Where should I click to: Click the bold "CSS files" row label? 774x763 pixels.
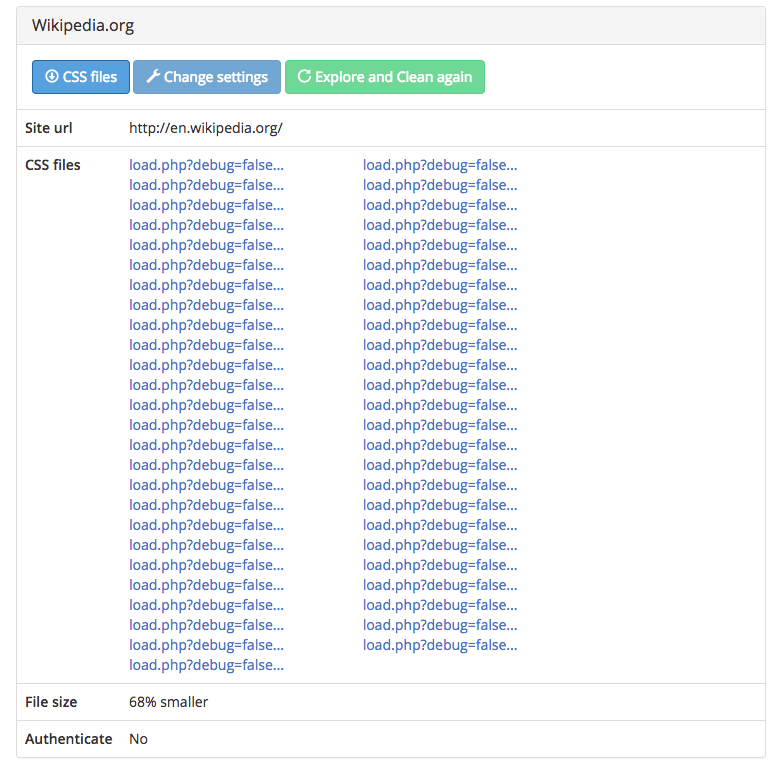coord(53,165)
